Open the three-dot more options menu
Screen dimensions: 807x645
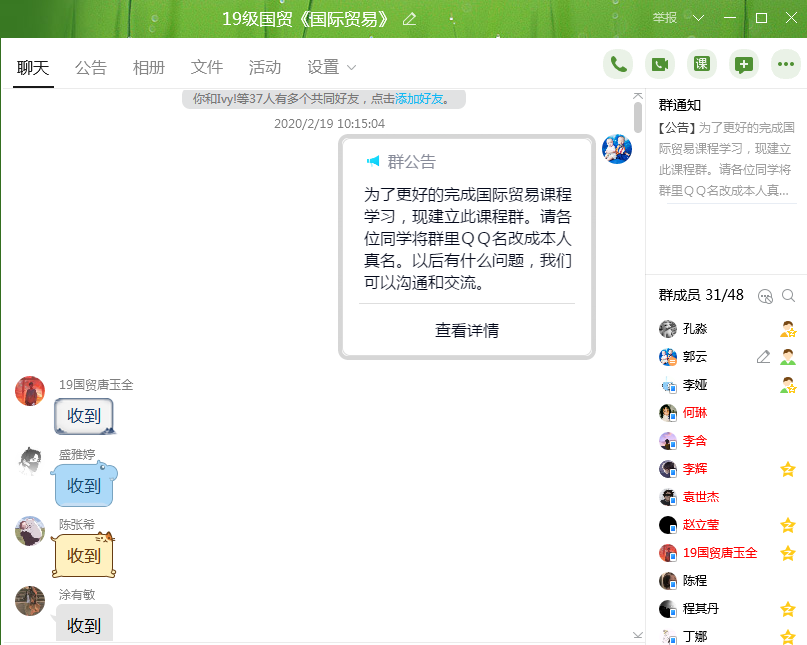tap(786, 64)
